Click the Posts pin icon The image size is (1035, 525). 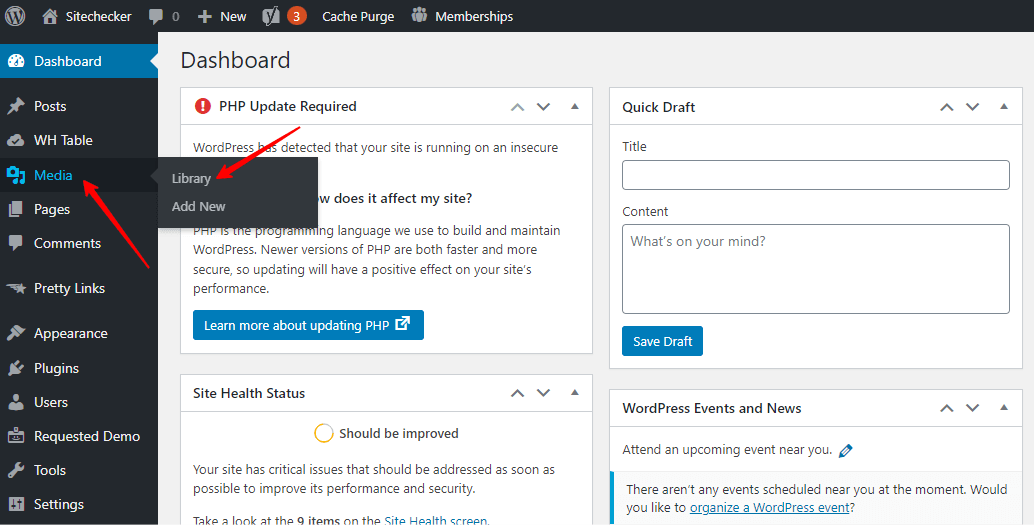point(17,106)
